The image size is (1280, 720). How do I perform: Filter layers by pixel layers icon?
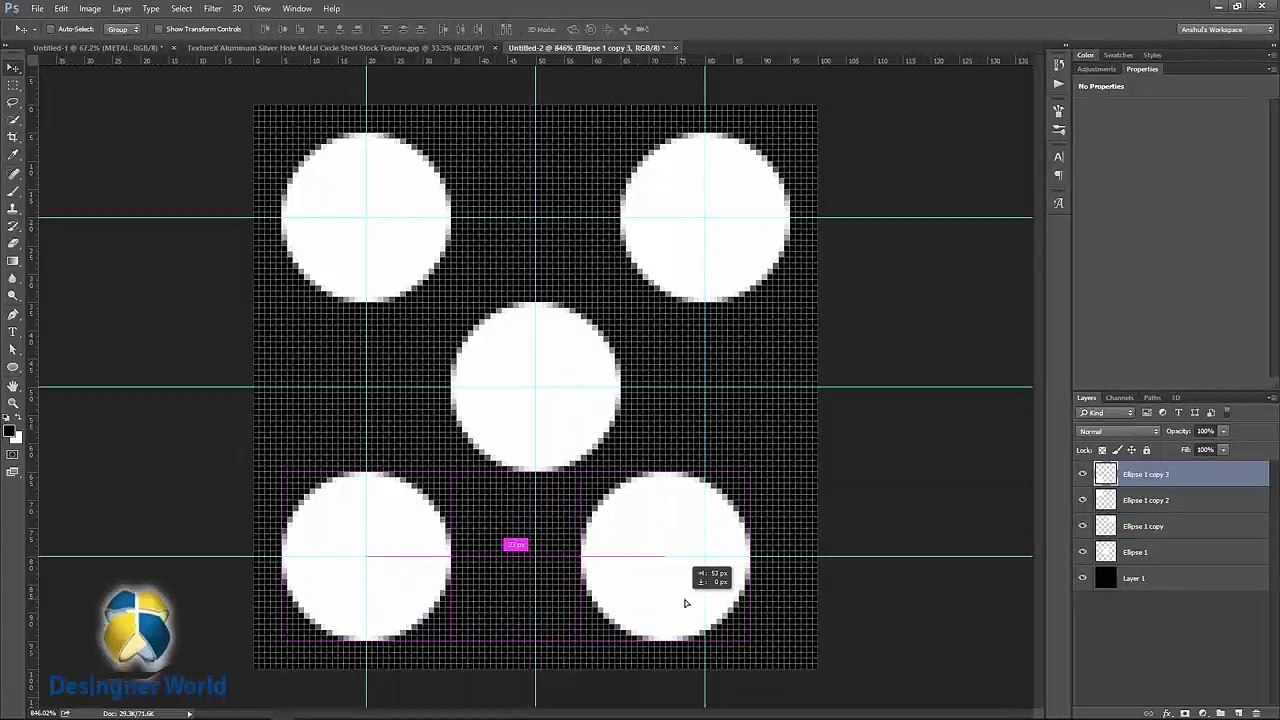tap(1147, 413)
